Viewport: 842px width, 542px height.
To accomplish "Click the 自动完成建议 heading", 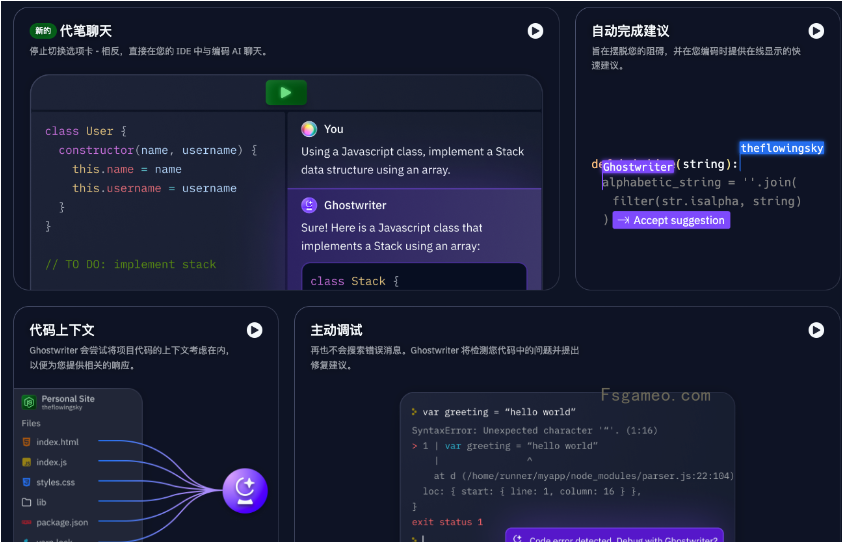I will [630, 31].
